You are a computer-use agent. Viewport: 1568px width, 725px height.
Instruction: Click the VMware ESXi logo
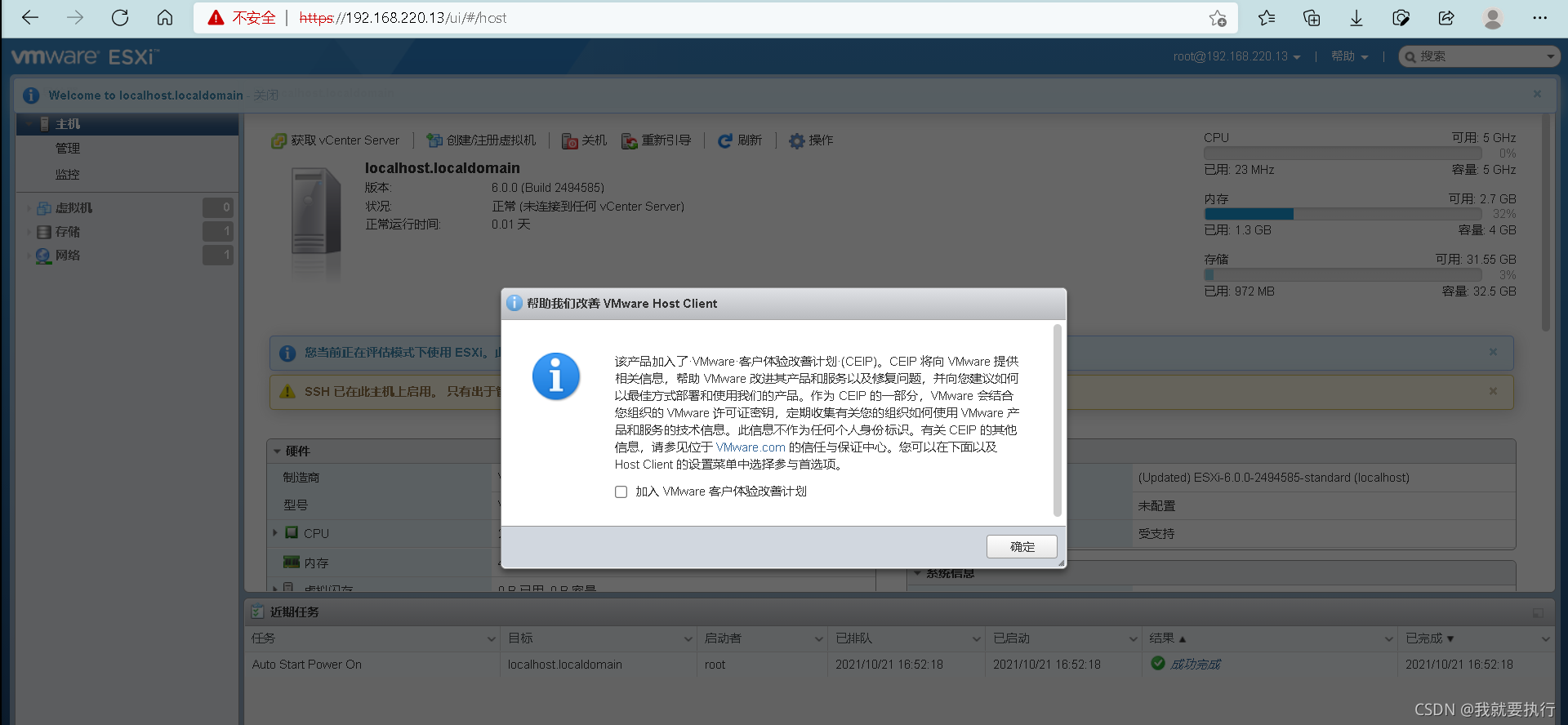85,57
